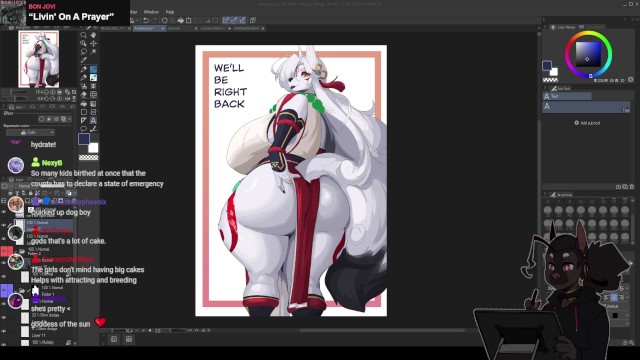Select the Lasso selection tool
640x360 pixels.
pos(84,52)
